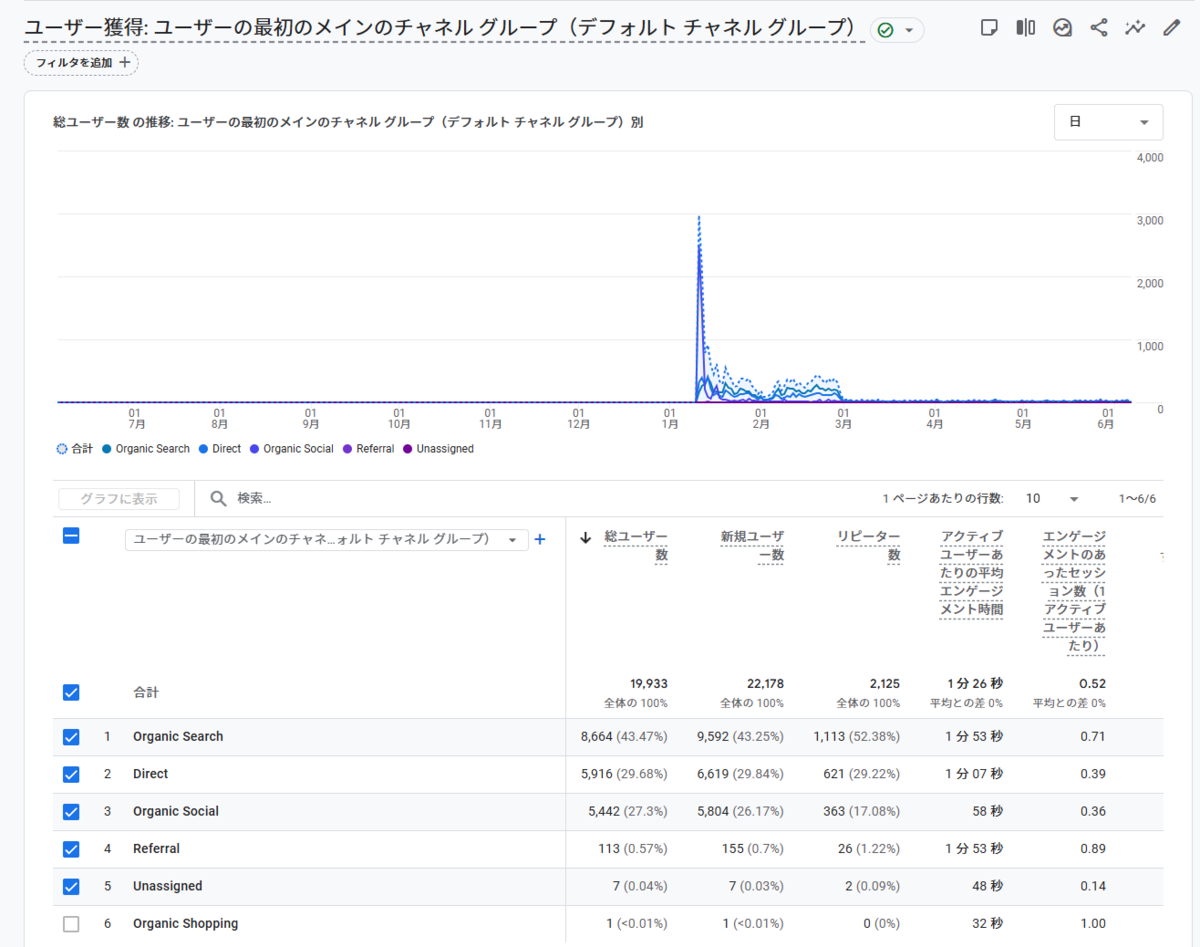Click Organic Shopping row label
Image resolution: width=1200 pixels, height=947 pixels.
[x=185, y=924]
